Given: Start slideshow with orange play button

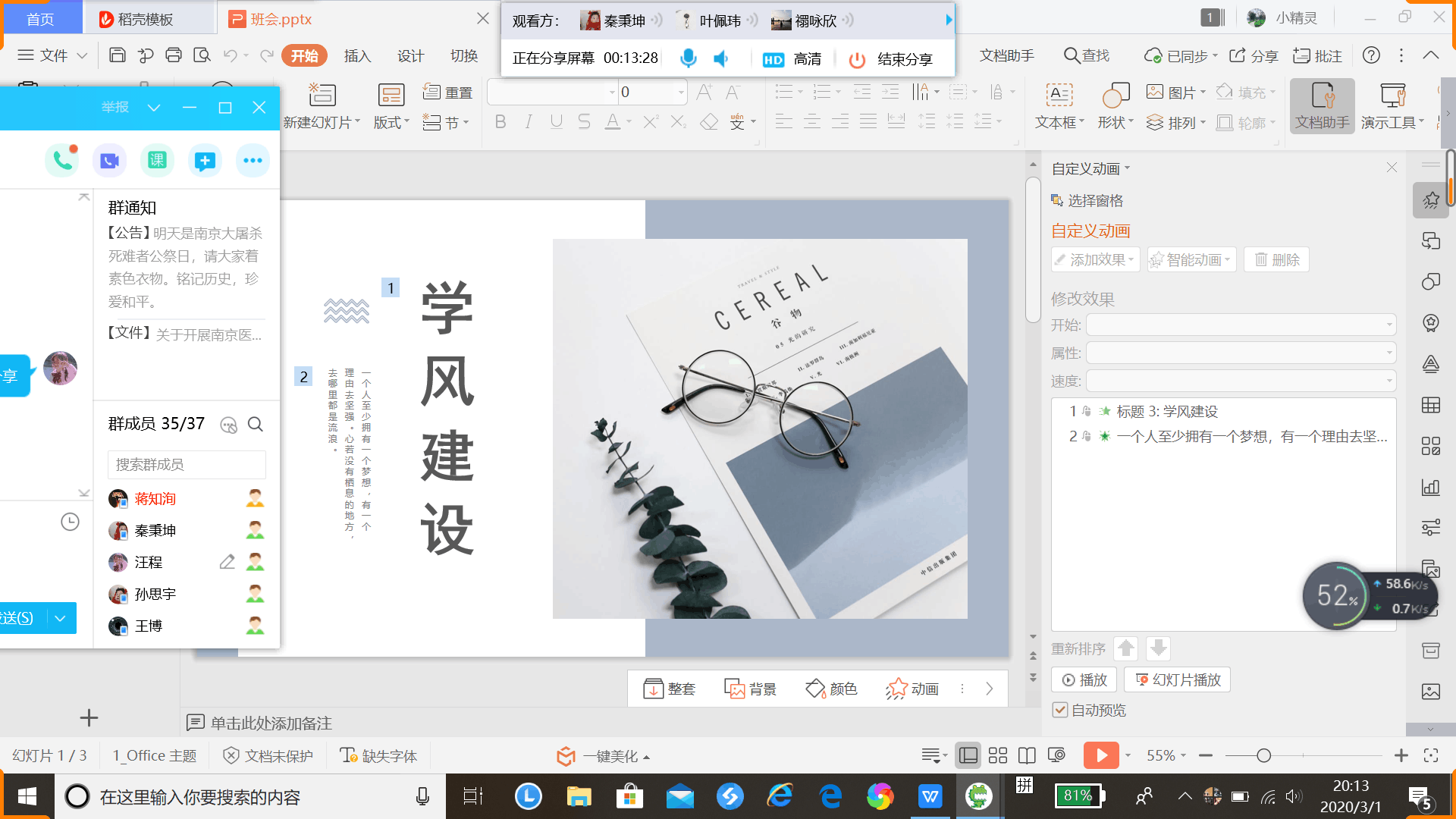Looking at the screenshot, I should pos(1101,755).
